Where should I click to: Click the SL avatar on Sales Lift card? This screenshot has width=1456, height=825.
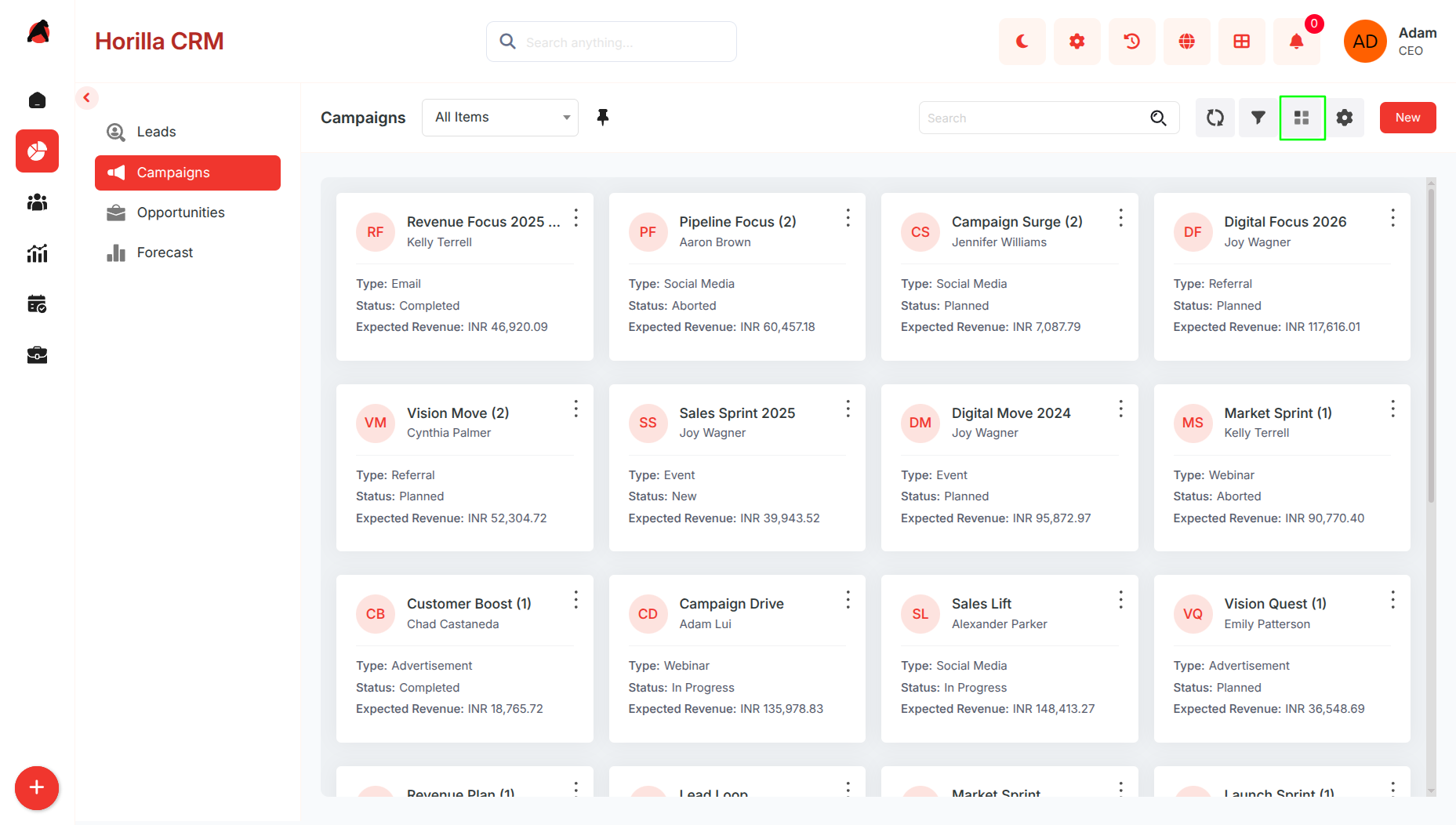pos(920,614)
